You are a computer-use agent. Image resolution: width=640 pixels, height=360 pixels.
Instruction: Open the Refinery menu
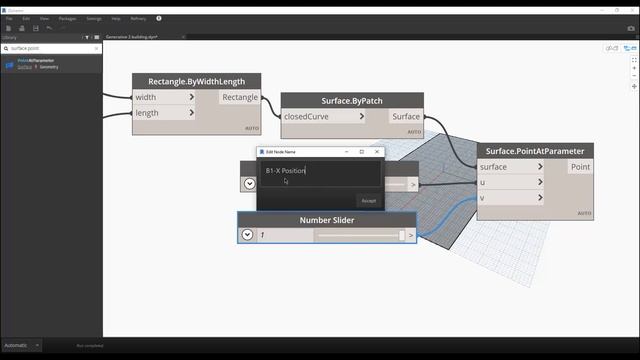(138, 19)
